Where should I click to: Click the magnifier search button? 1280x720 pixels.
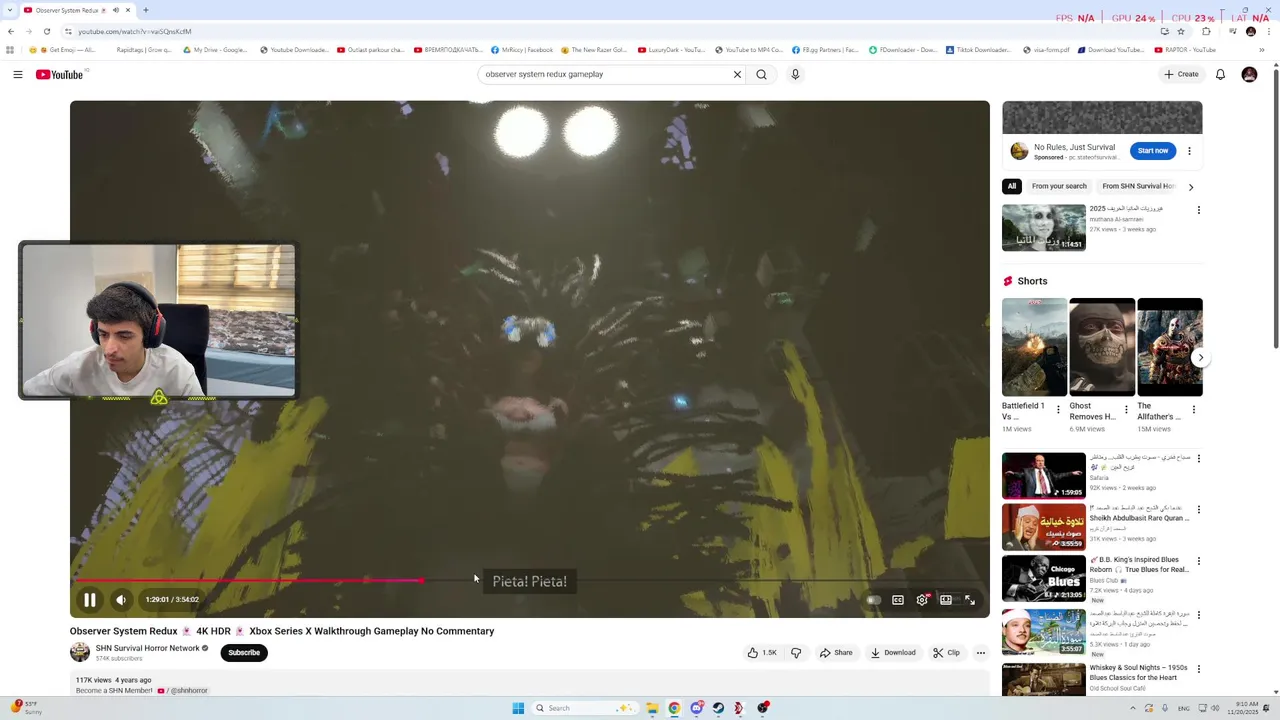pyautogui.click(x=762, y=74)
